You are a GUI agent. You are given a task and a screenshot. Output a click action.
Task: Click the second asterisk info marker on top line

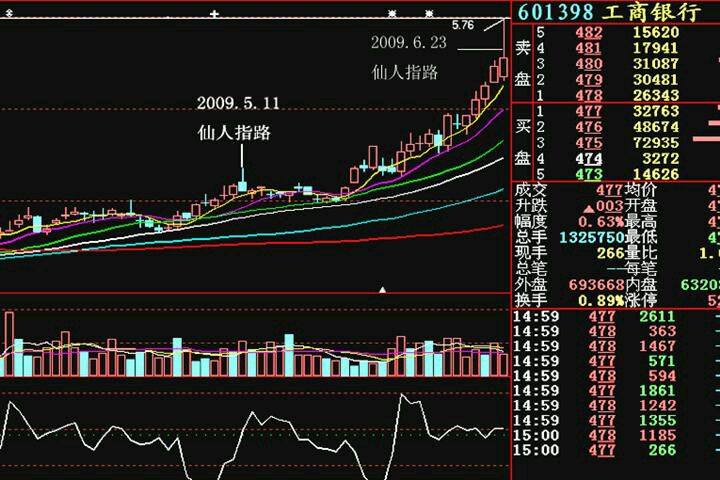428,14
